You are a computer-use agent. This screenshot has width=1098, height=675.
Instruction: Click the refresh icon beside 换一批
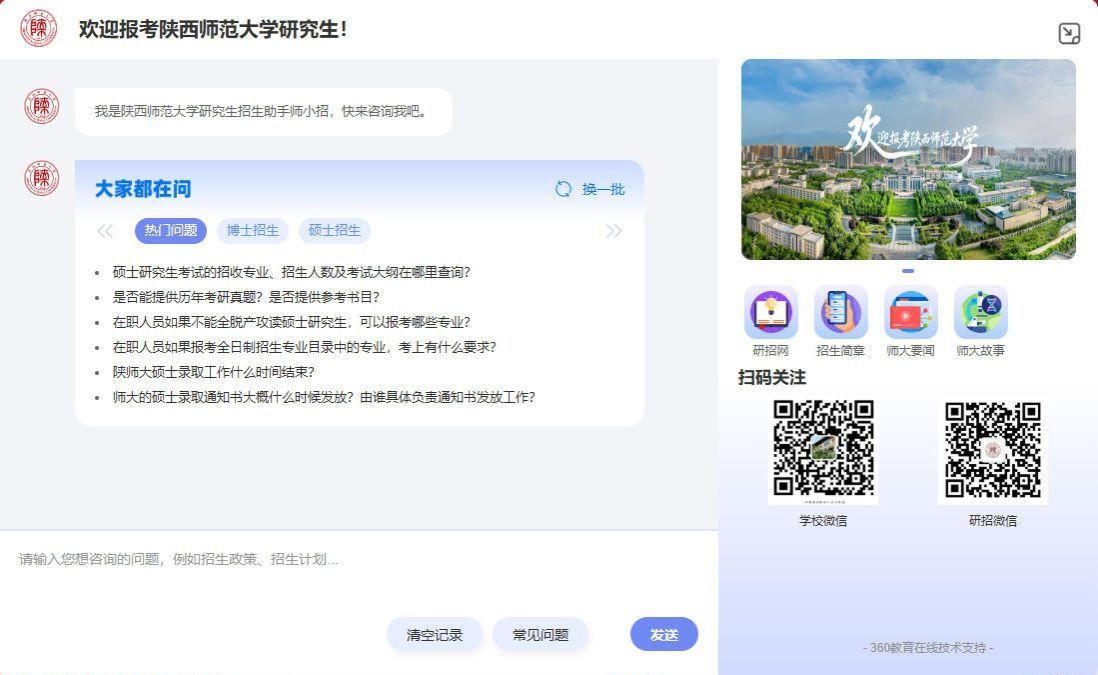(564, 189)
